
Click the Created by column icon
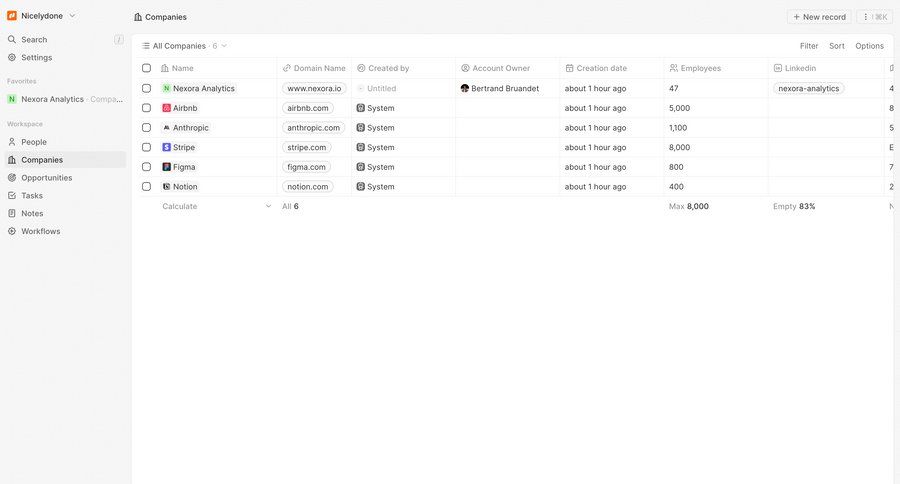coord(361,68)
